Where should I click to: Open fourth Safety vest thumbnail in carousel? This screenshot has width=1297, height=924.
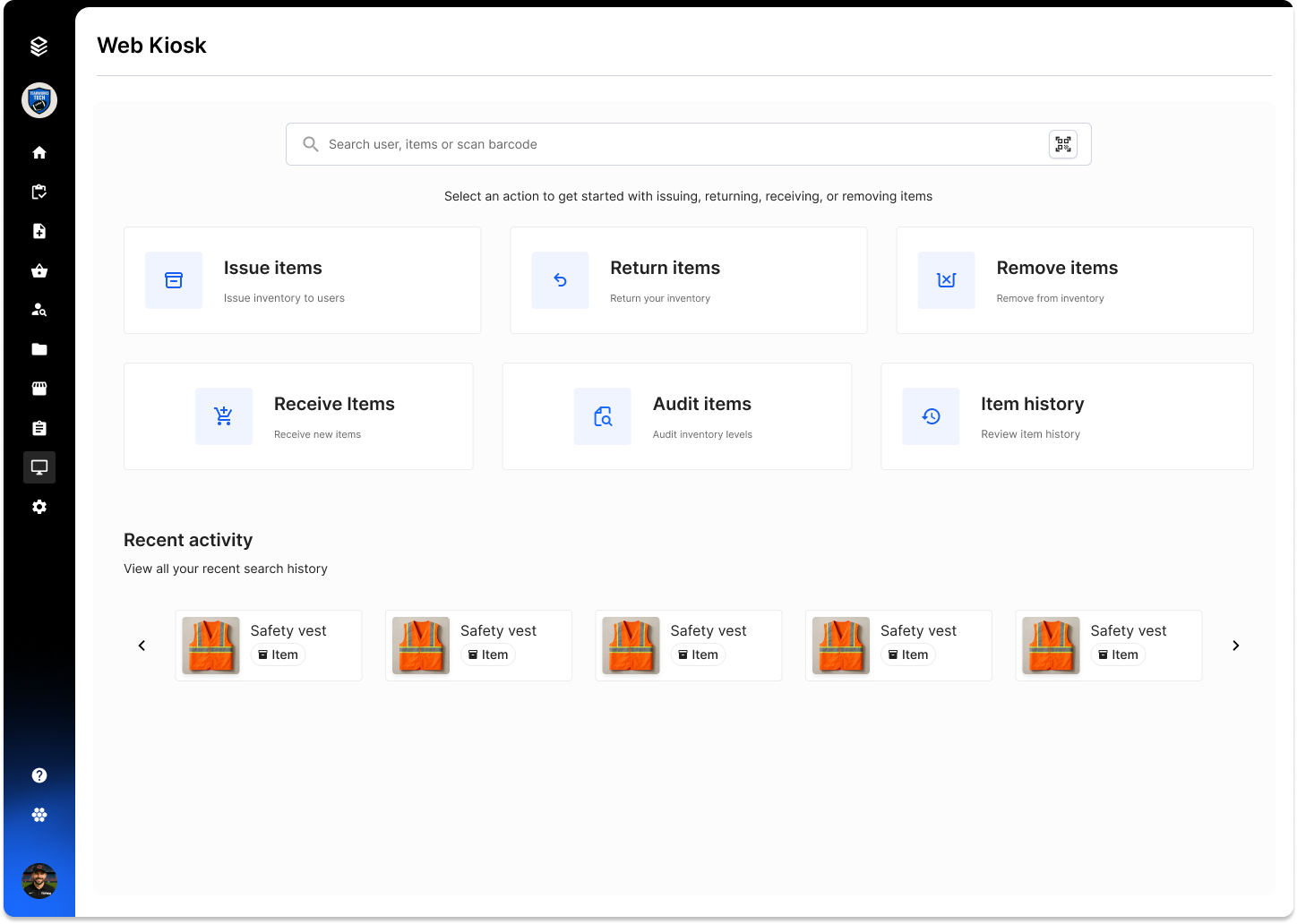[841, 646]
